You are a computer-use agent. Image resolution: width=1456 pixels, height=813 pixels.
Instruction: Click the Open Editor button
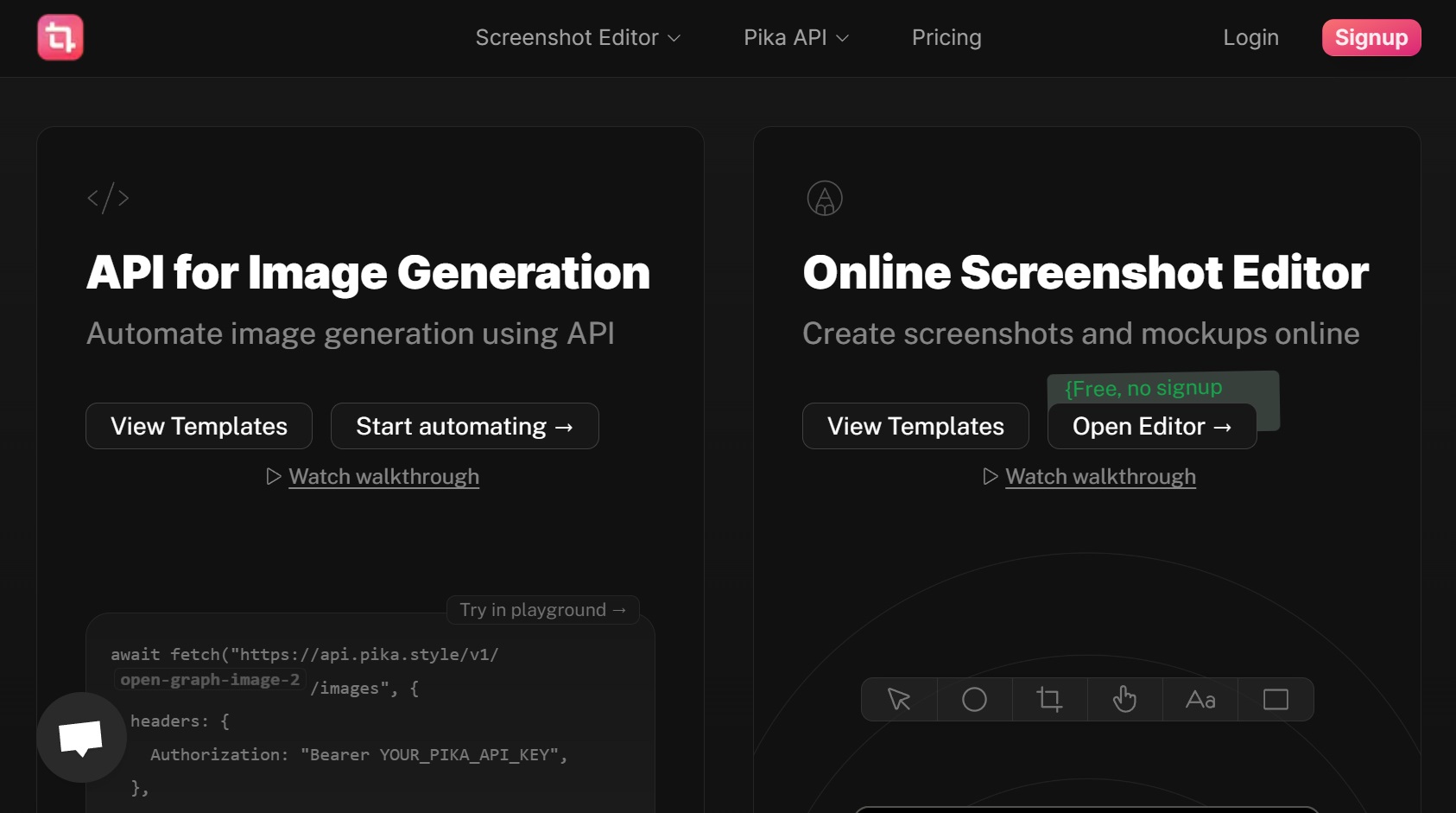(x=1152, y=426)
